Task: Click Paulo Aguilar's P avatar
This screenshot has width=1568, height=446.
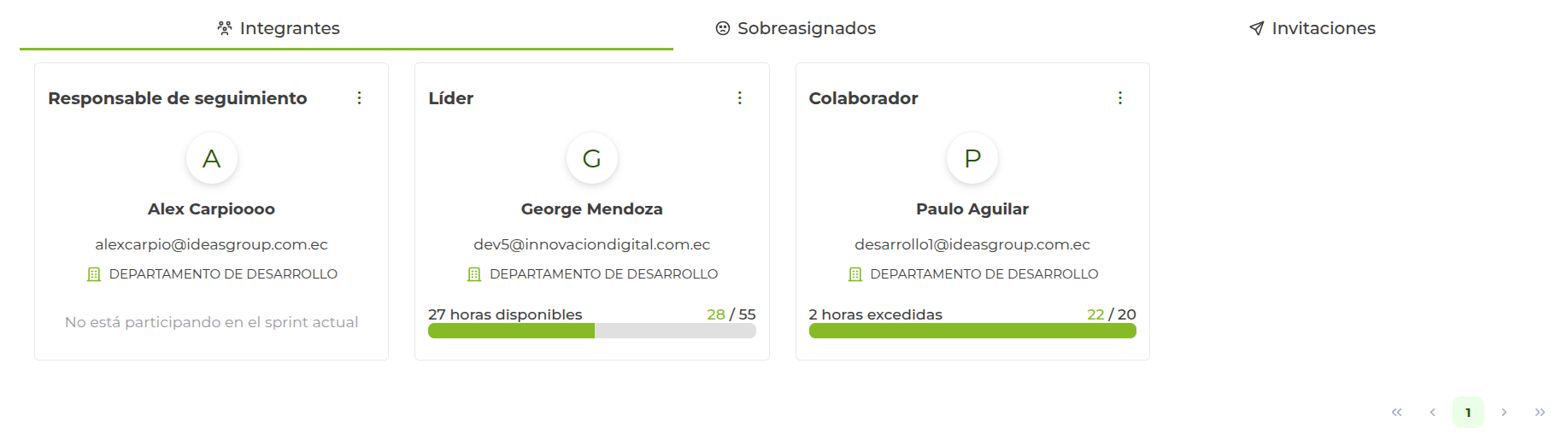Action: (972, 158)
